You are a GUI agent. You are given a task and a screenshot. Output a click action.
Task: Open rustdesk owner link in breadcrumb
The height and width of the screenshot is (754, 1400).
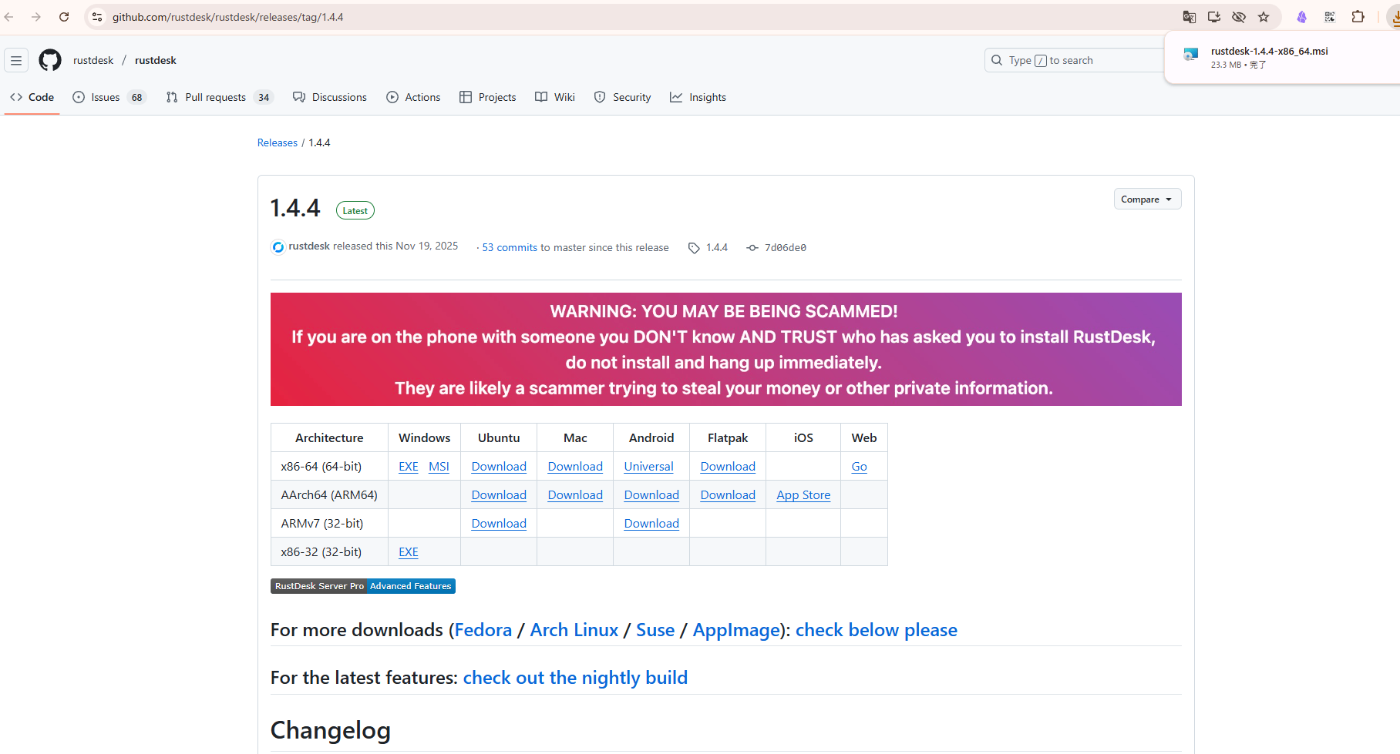[x=93, y=61]
